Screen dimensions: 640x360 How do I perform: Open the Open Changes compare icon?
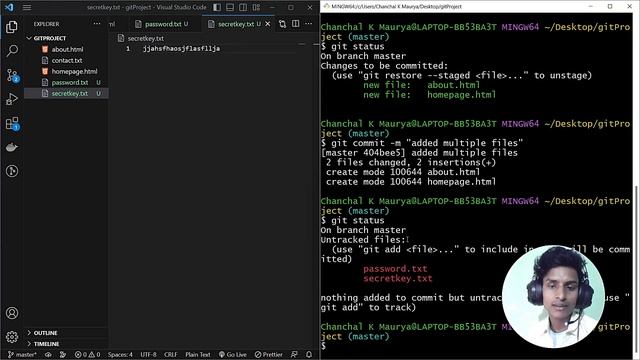[282, 24]
